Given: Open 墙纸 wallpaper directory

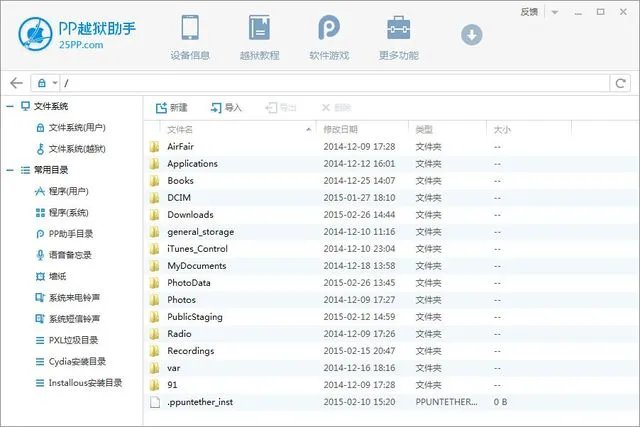Looking at the screenshot, I should pyautogui.click(x=51, y=276).
